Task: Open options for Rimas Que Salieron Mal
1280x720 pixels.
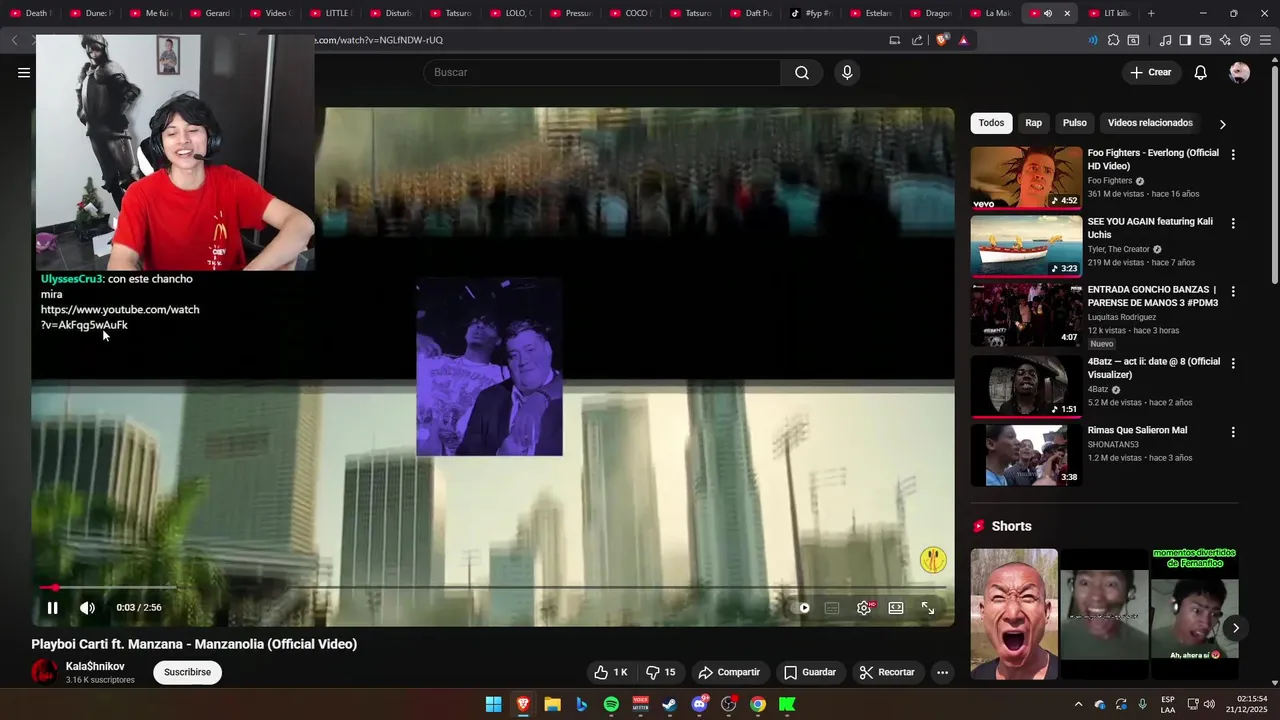Action: [1233, 432]
